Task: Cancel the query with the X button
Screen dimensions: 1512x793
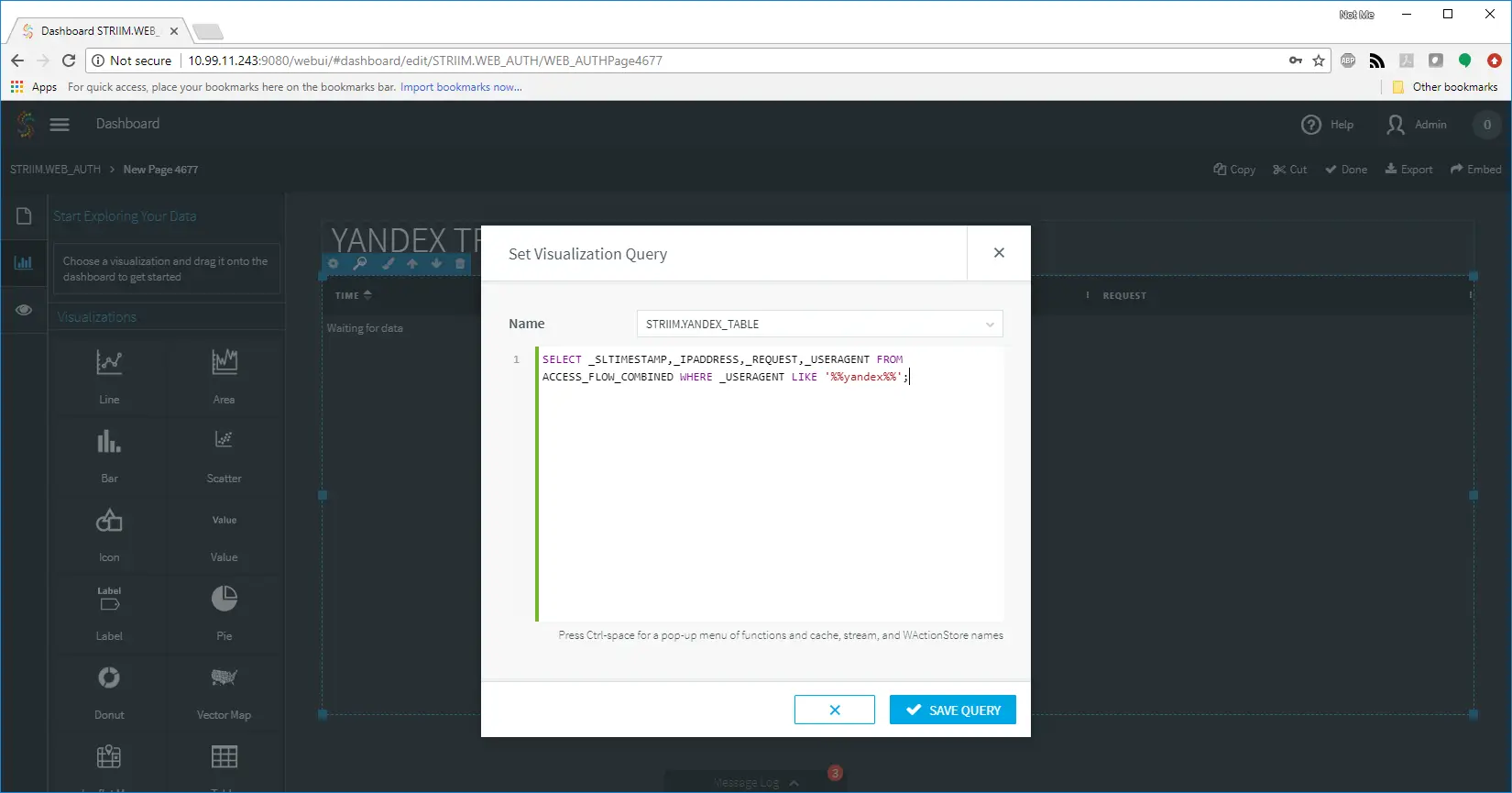Action: tap(834, 710)
